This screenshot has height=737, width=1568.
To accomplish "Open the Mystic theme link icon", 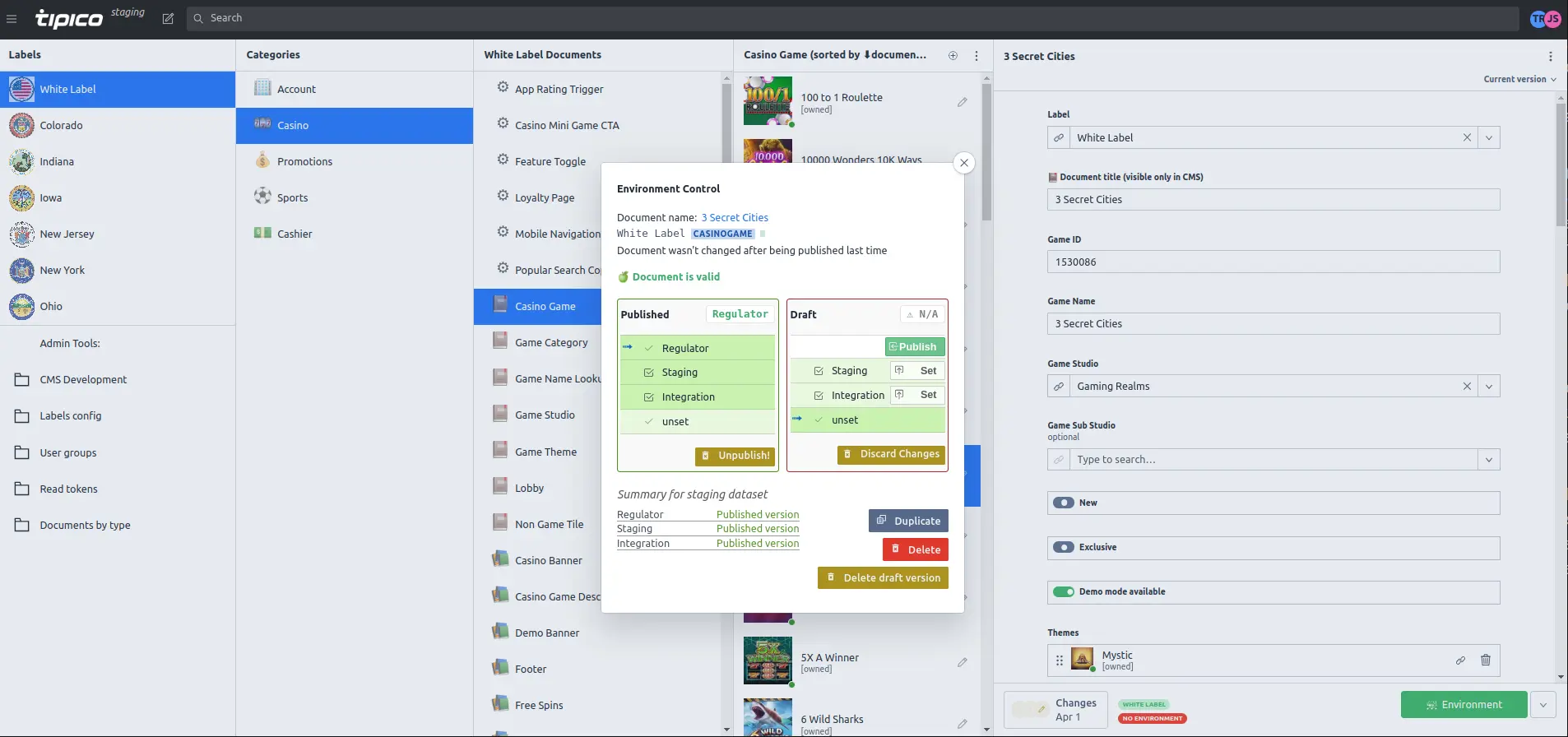I will pos(1460,660).
